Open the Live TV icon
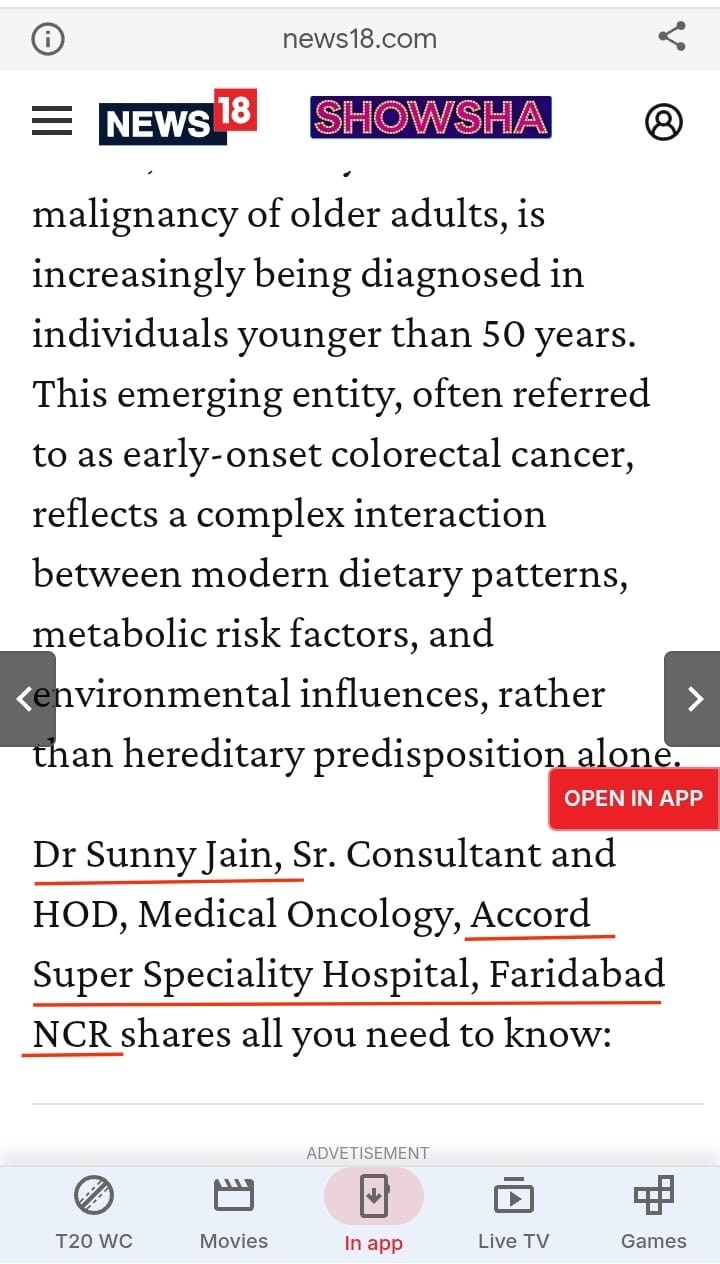This screenshot has width=720, height=1264. pyautogui.click(x=513, y=1195)
